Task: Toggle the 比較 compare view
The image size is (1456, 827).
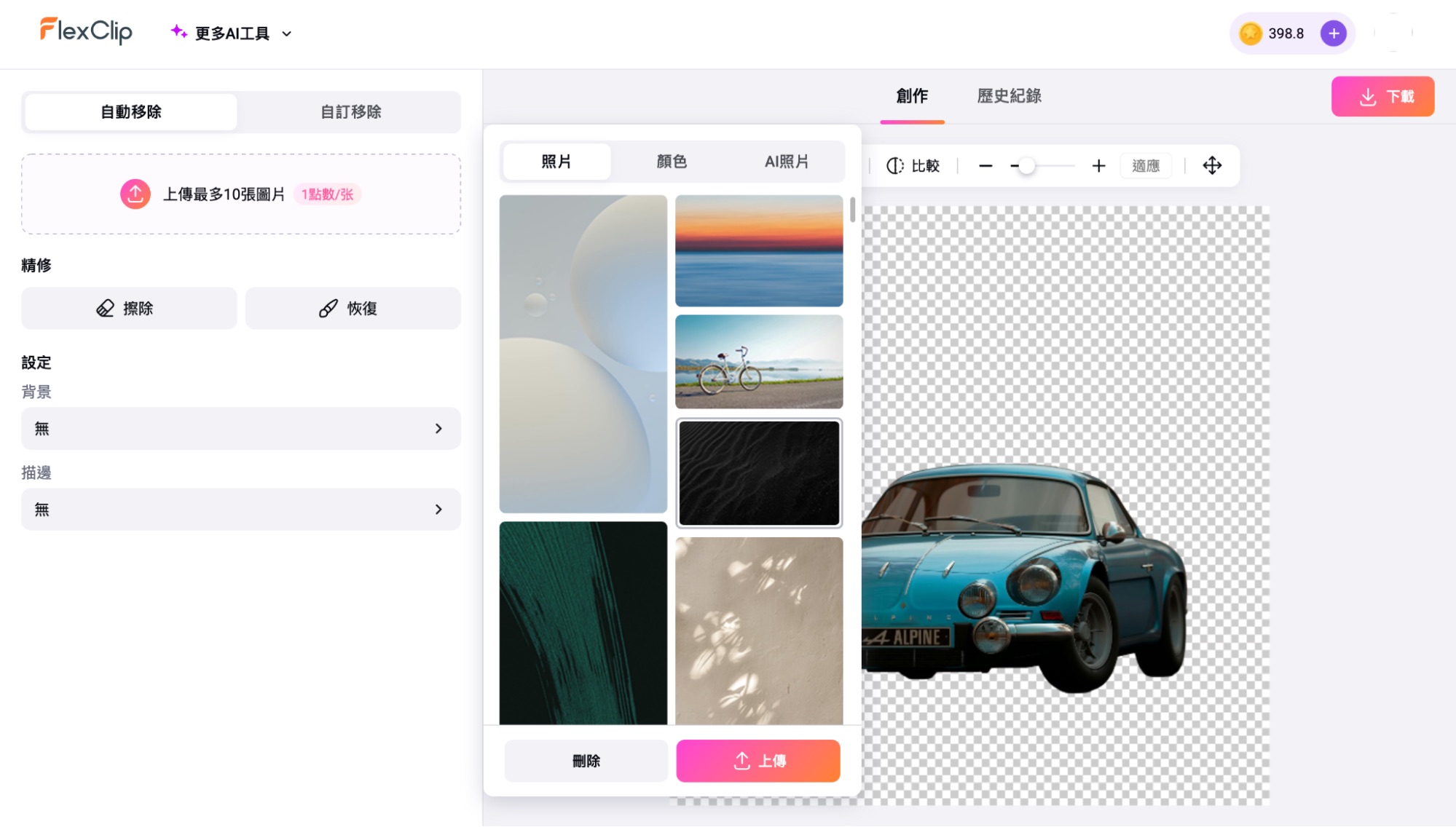Action: (x=913, y=166)
